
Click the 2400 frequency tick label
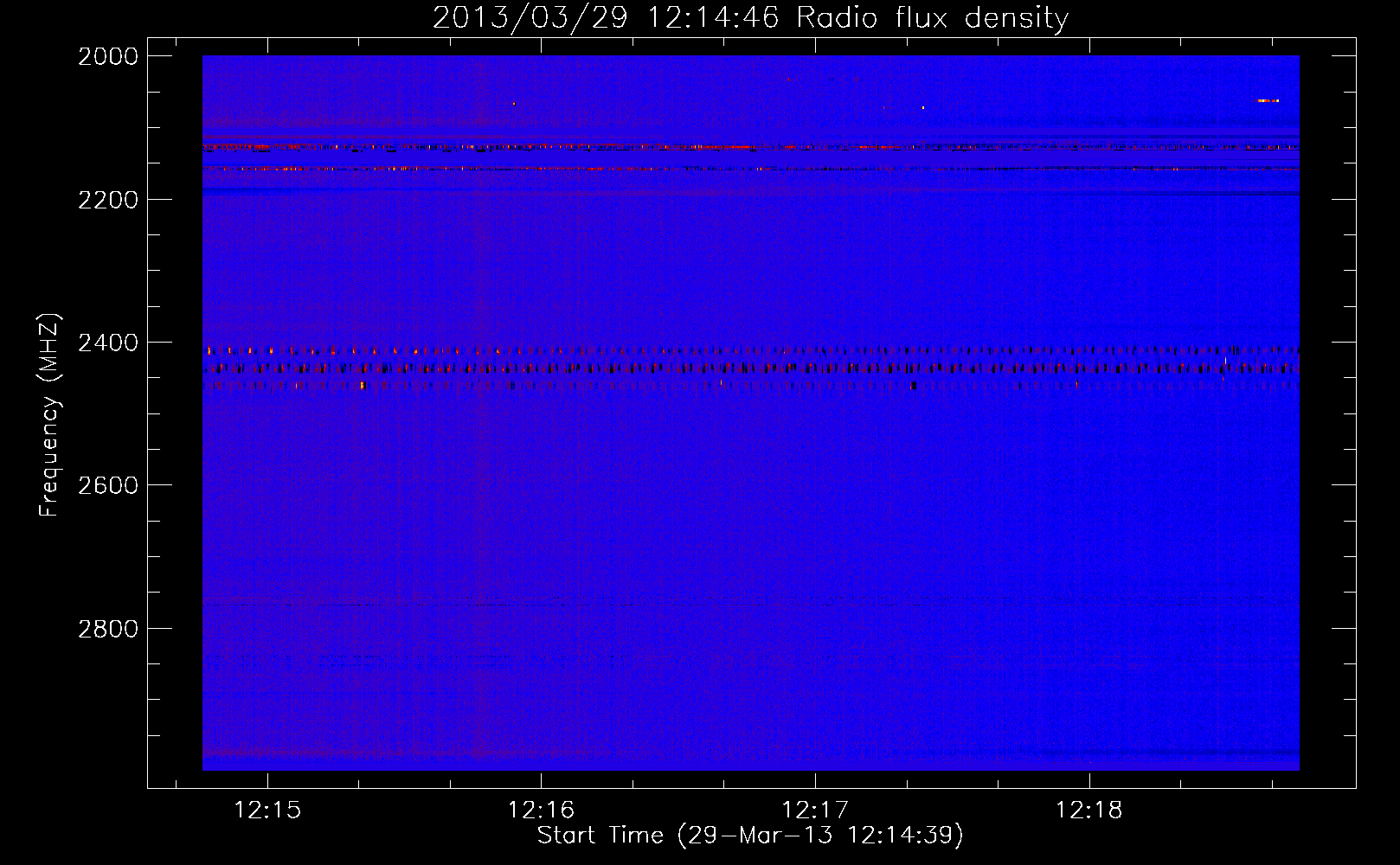(x=108, y=343)
